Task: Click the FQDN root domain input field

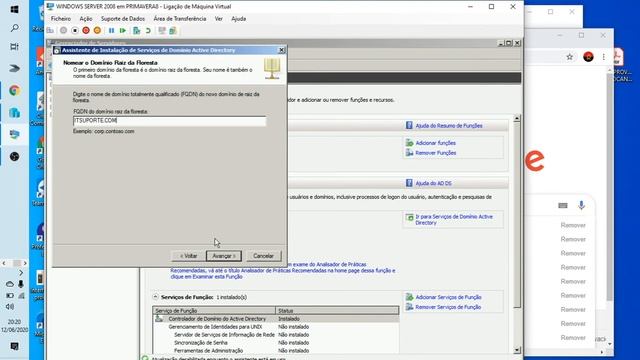Action: (169, 121)
